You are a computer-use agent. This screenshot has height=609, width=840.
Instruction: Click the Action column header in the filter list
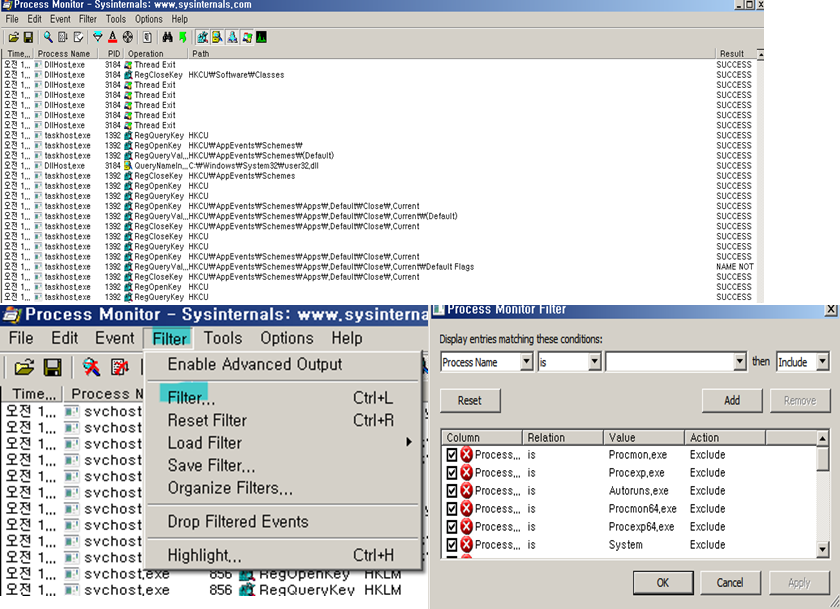724,438
